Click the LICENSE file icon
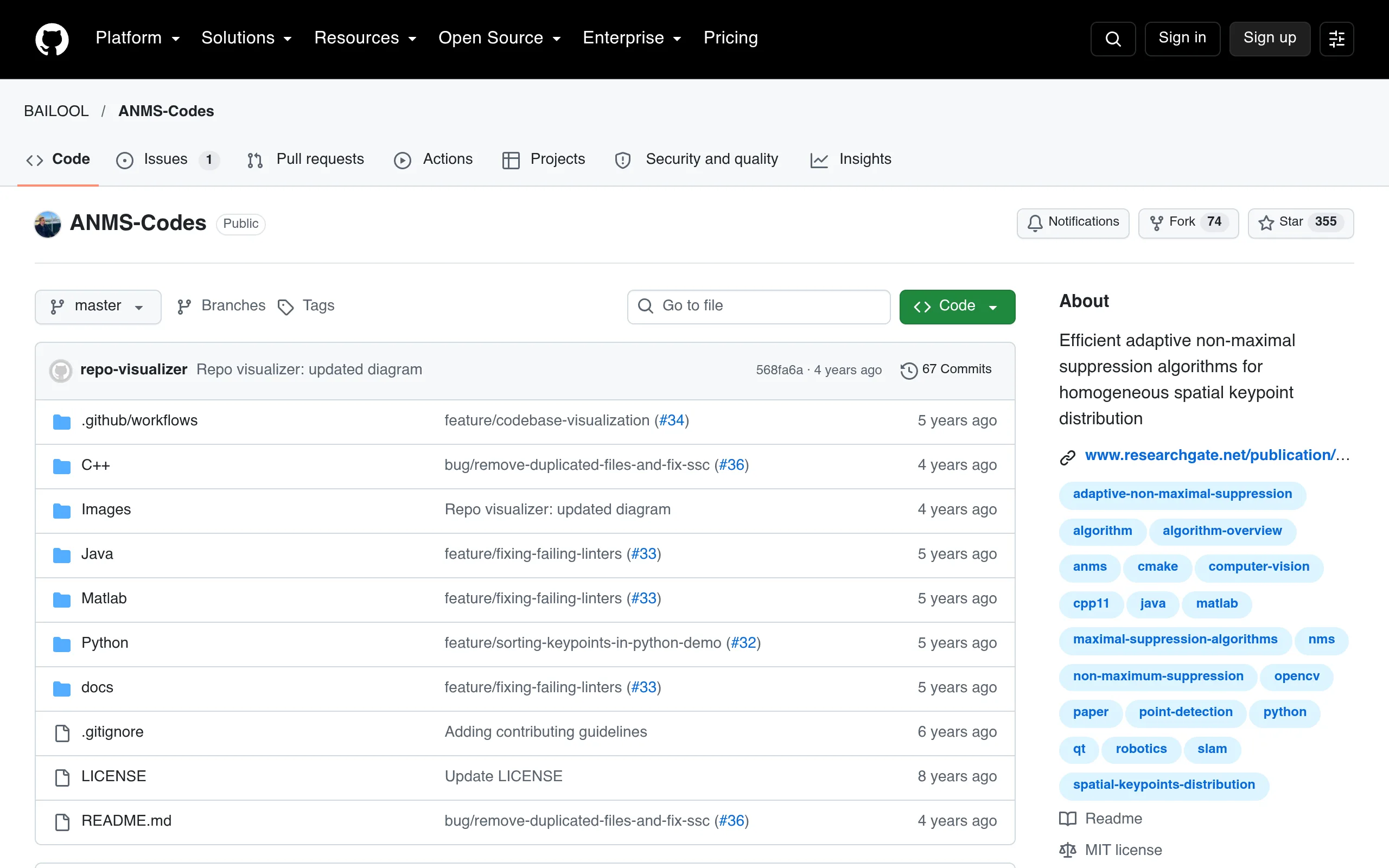This screenshot has height=868, width=1389. [x=62, y=778]
